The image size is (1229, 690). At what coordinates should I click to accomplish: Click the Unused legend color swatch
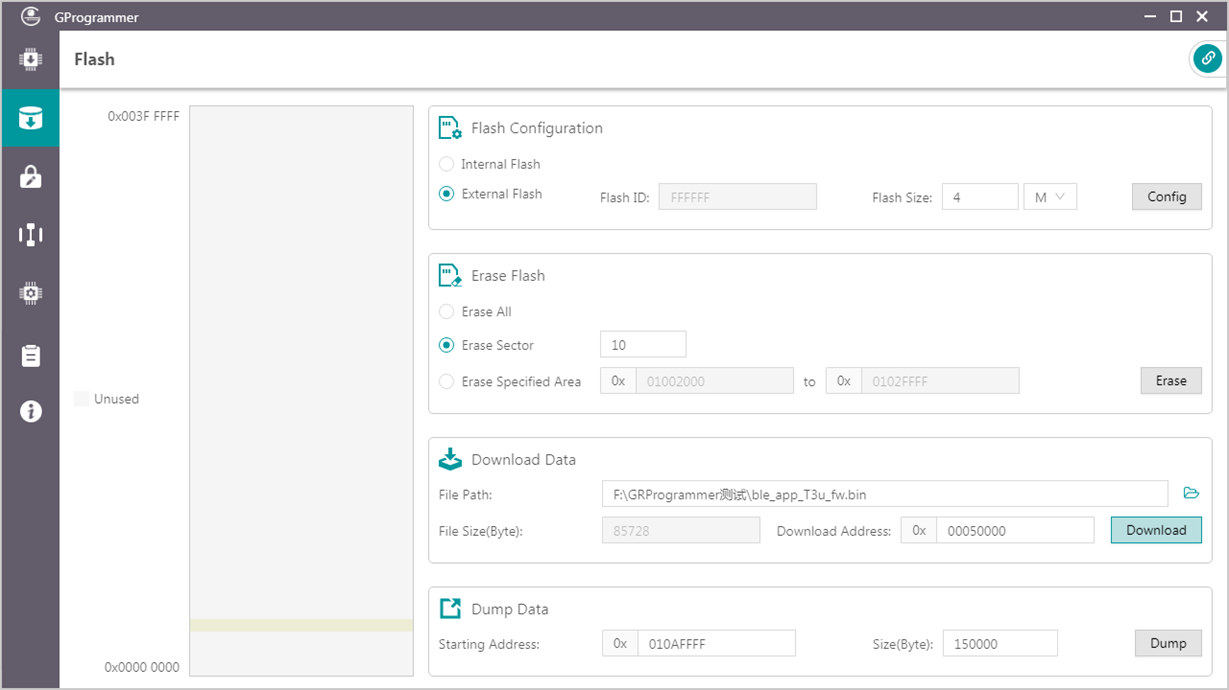(82, 399)
